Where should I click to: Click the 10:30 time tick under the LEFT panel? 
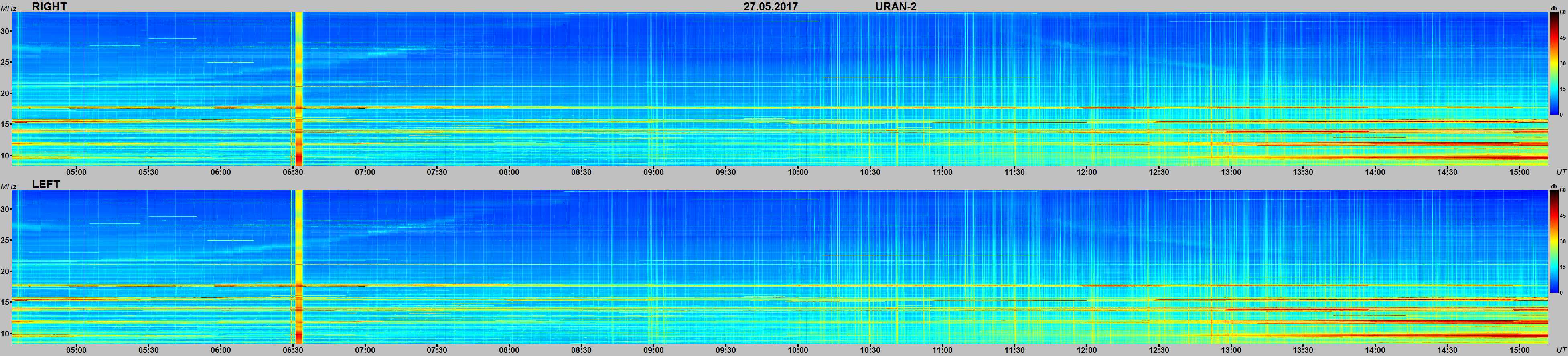click(x=870, y=350)
